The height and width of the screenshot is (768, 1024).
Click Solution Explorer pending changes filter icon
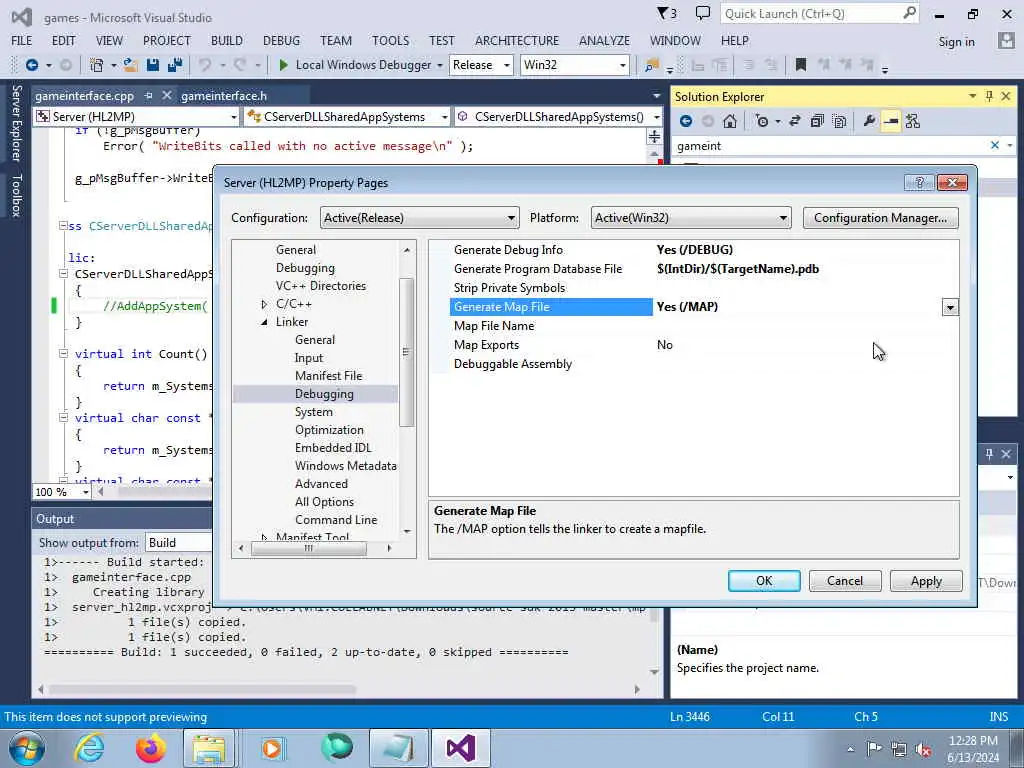[x=761, y=121]
